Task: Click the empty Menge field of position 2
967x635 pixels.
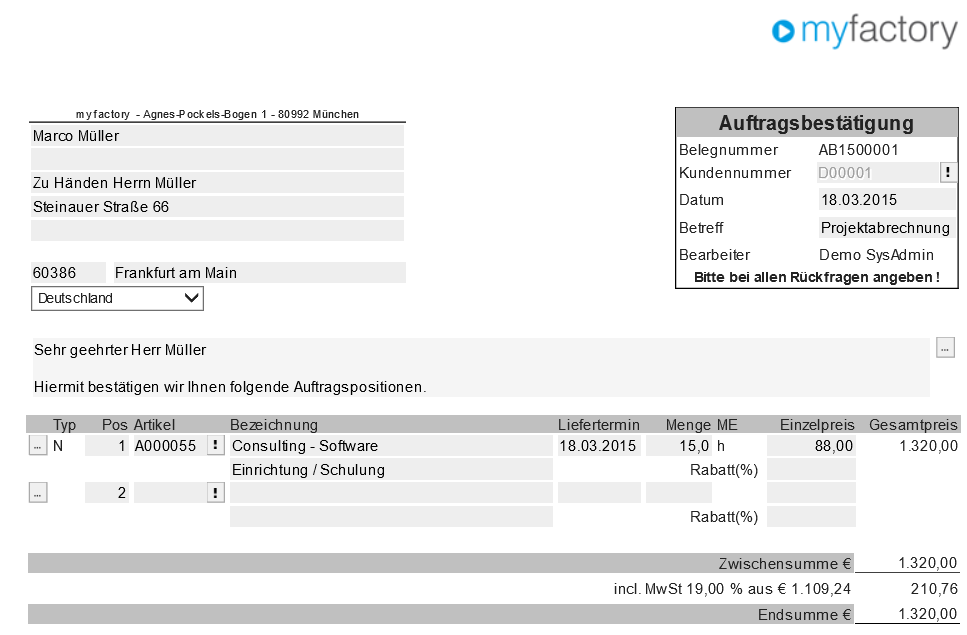Action: pos(678,493)
